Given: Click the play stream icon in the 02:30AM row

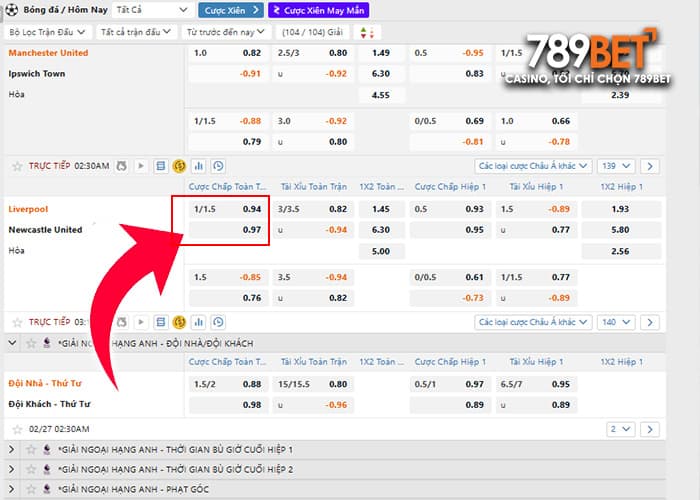Looking at the screenshot, I should pyautogui.click(x=141, y=166).
